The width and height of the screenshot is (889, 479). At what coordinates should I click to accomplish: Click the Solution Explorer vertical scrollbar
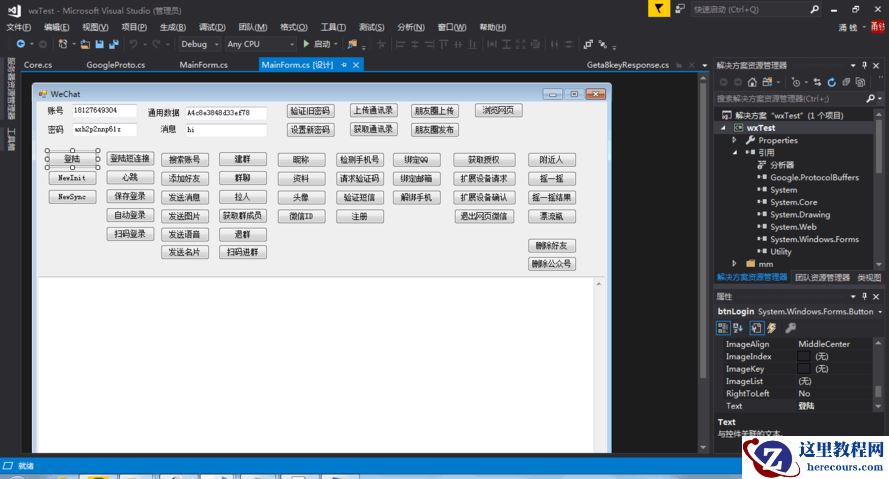coord(879,150)
